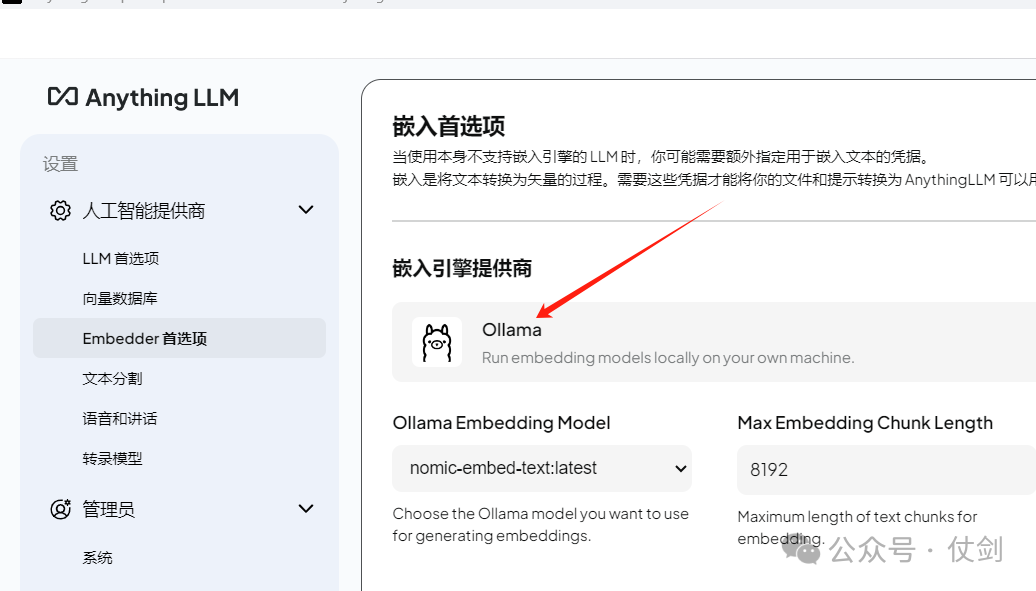Click the Max Embedding Chunk Length label
This screenshot has width=1036, height=591.
tap(865, 423)
